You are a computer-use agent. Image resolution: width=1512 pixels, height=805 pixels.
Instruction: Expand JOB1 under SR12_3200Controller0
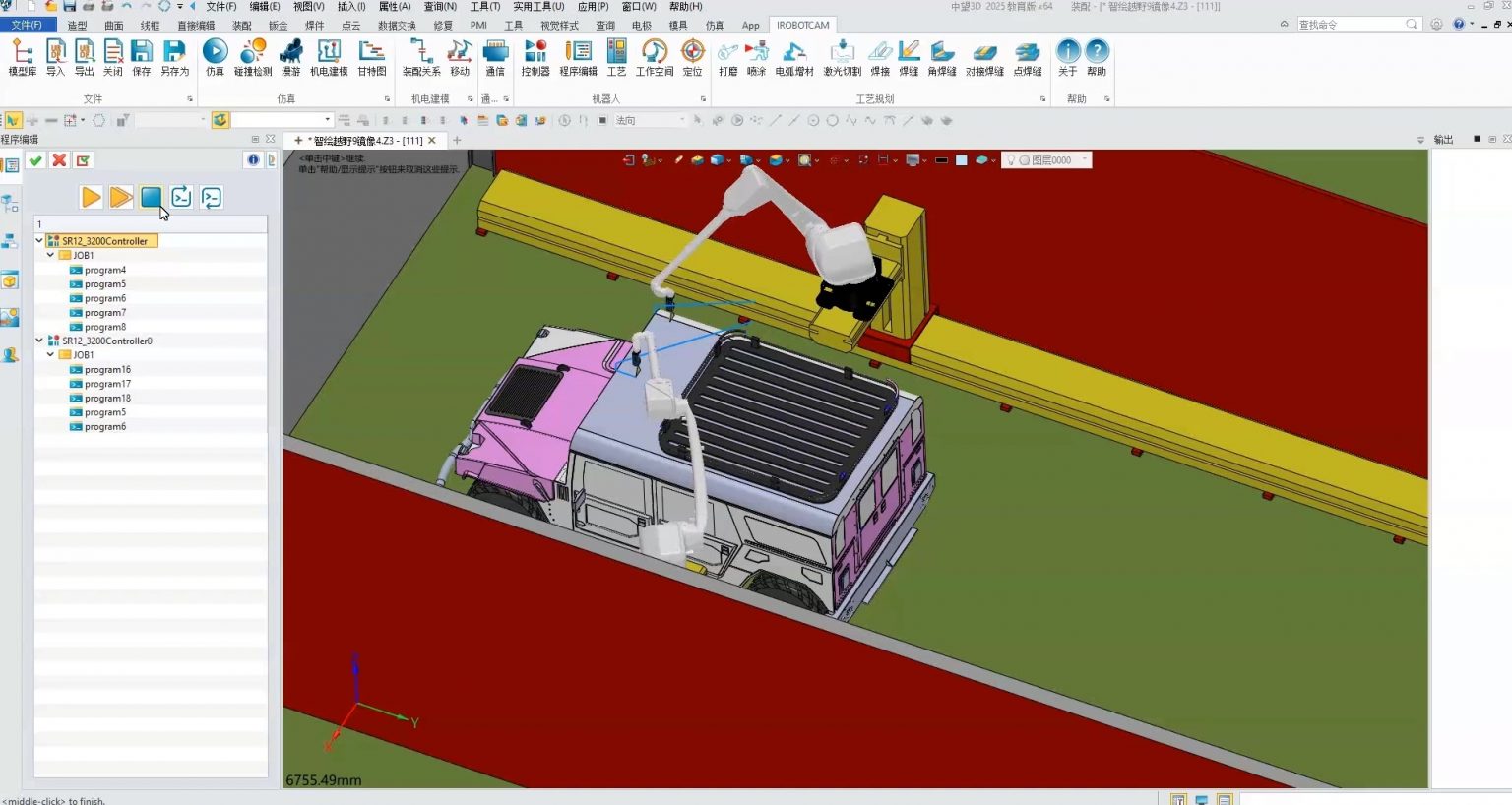(x=49, y=354)
